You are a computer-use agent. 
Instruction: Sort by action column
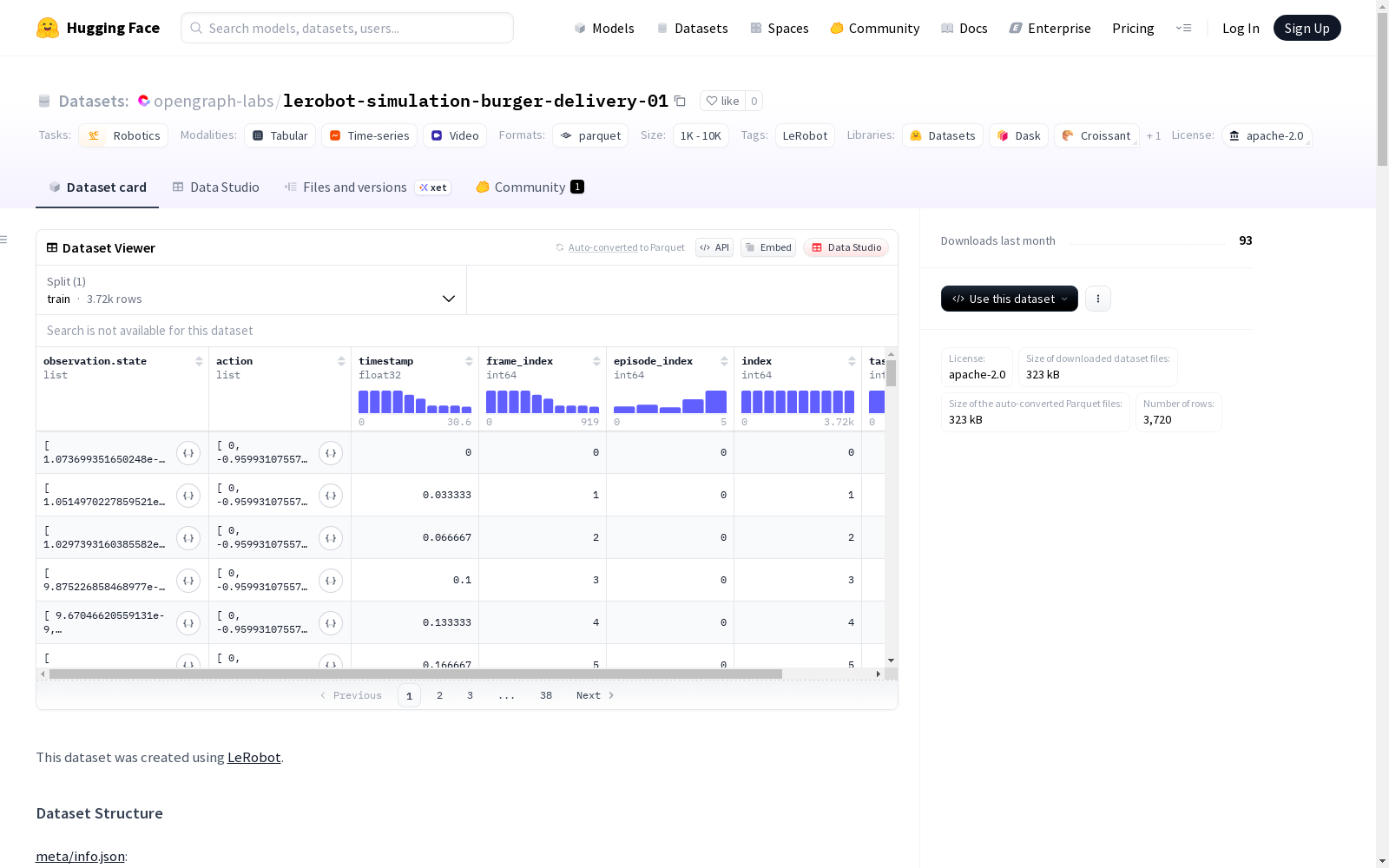341,361
